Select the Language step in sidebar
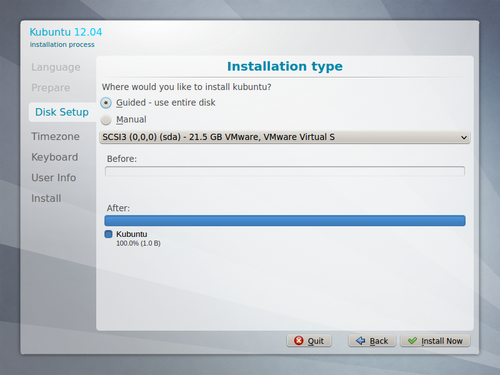500x375 pixels. coord(56,67)
